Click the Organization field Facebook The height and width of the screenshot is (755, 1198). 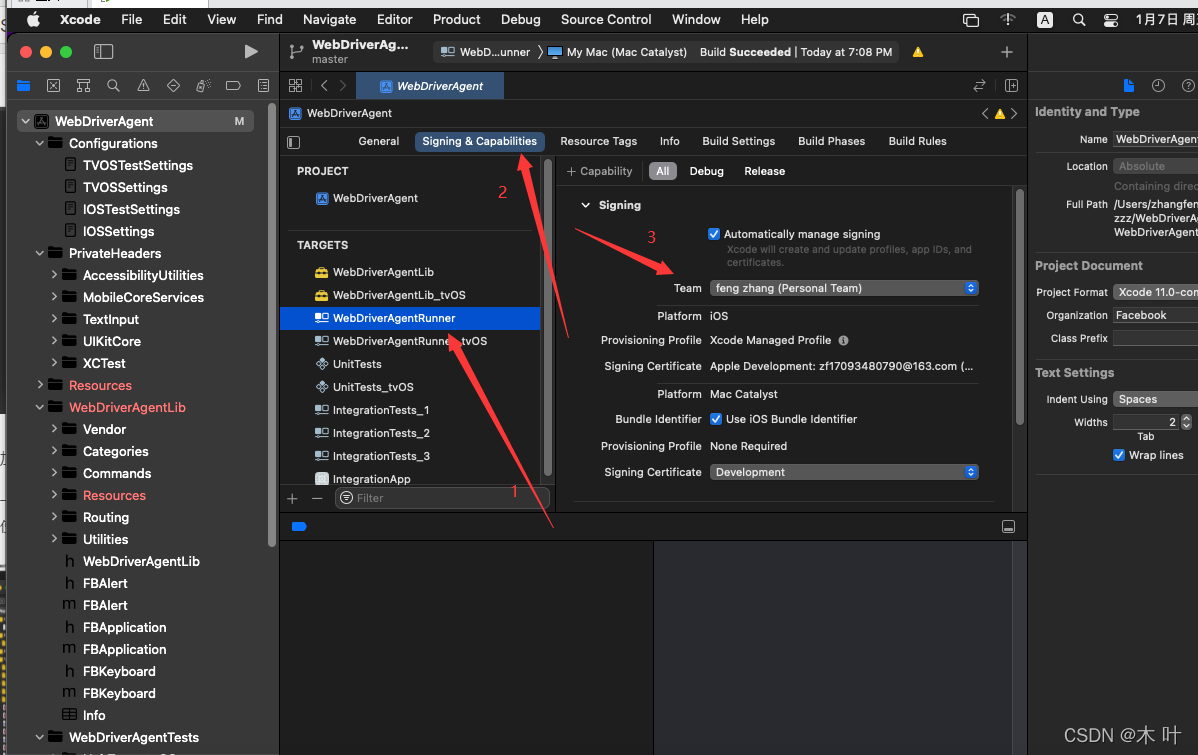[x=1154, y=315]
